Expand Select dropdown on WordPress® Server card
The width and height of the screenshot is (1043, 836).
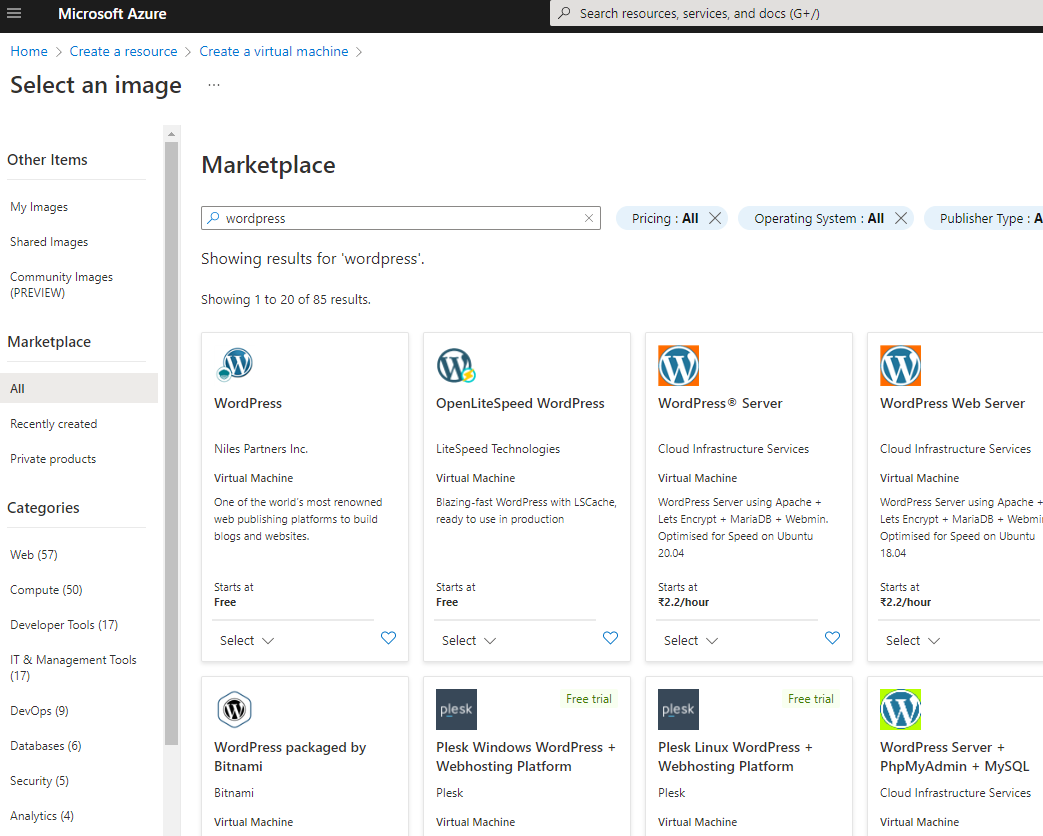point(691,640)
